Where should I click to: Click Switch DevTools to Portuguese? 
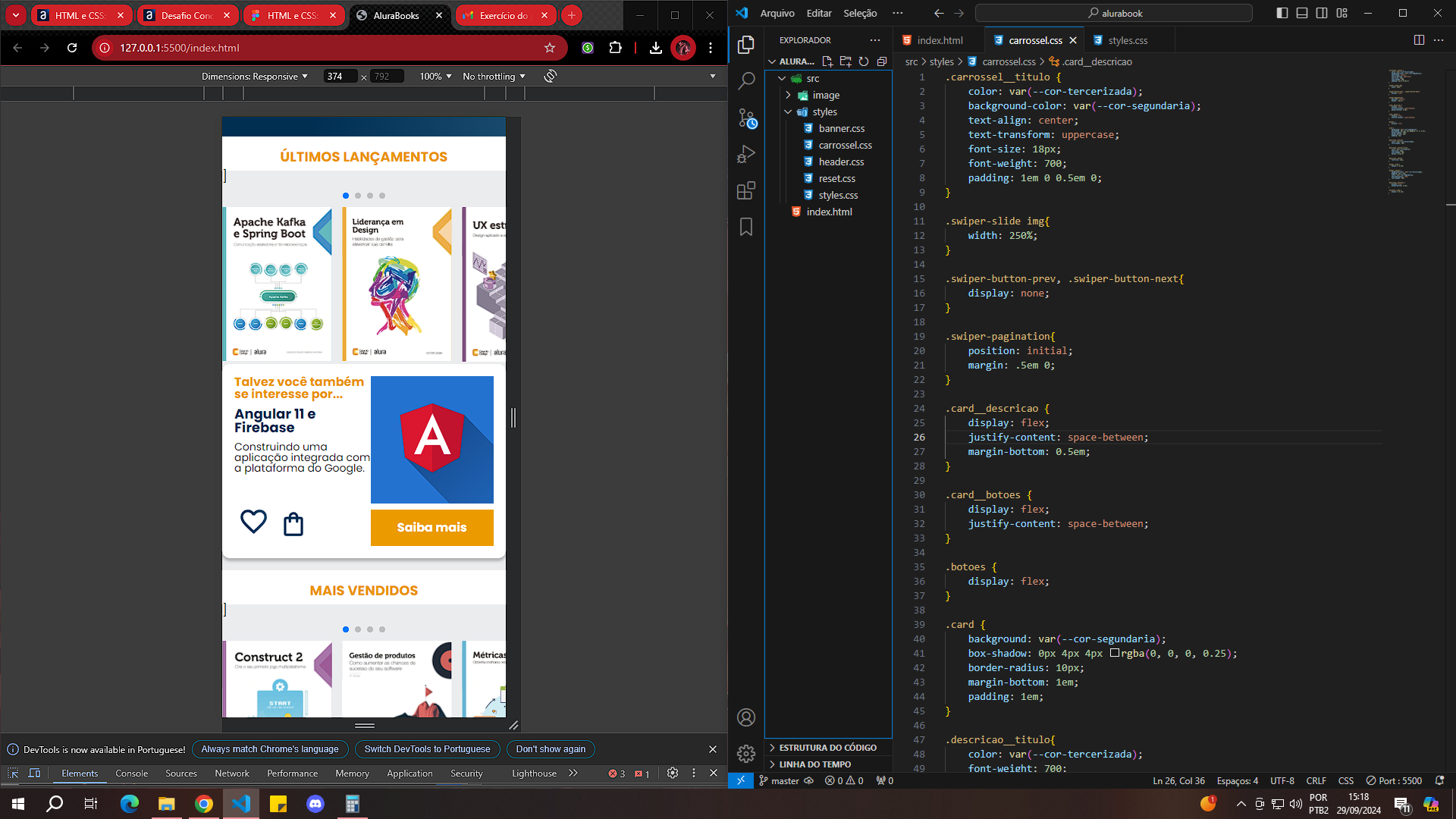click(x=427, y=749)
